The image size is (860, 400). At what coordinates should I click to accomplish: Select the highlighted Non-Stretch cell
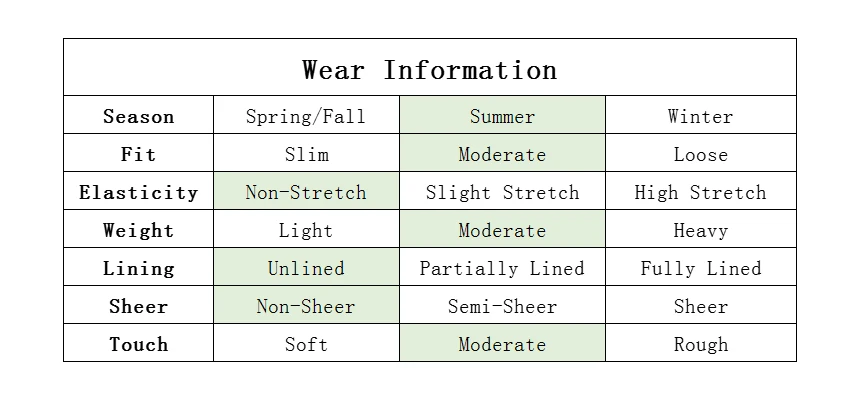pyautogui.click(x=306, y=190)
